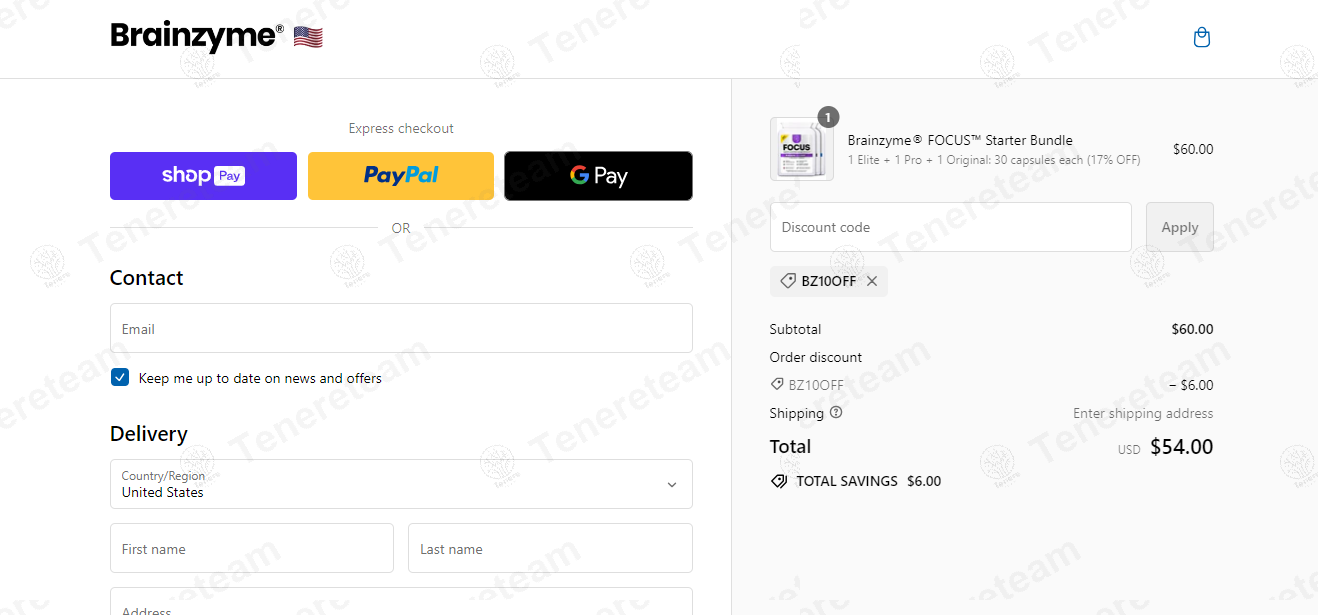Click the order discount BZ10OFF tag icon
This screenshot has height=615, width=1318.
[777, 385]
